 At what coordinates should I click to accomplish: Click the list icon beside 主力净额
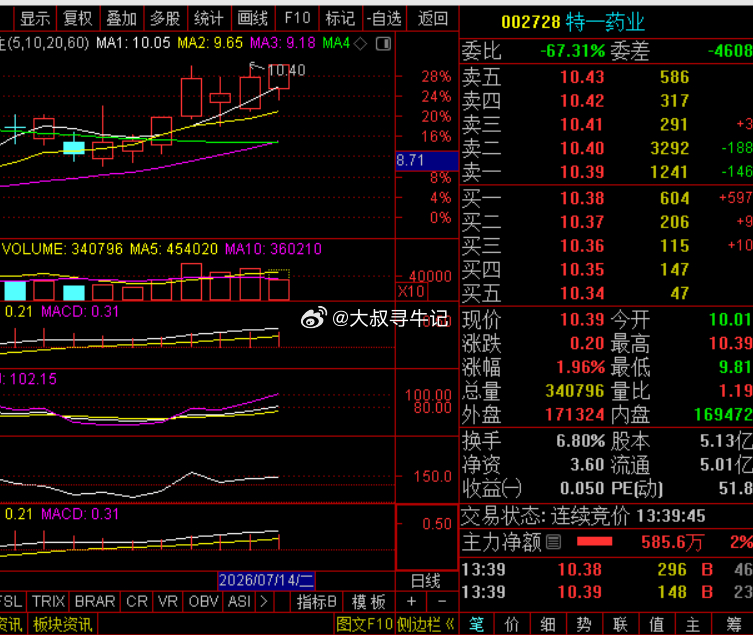point(553,542)
